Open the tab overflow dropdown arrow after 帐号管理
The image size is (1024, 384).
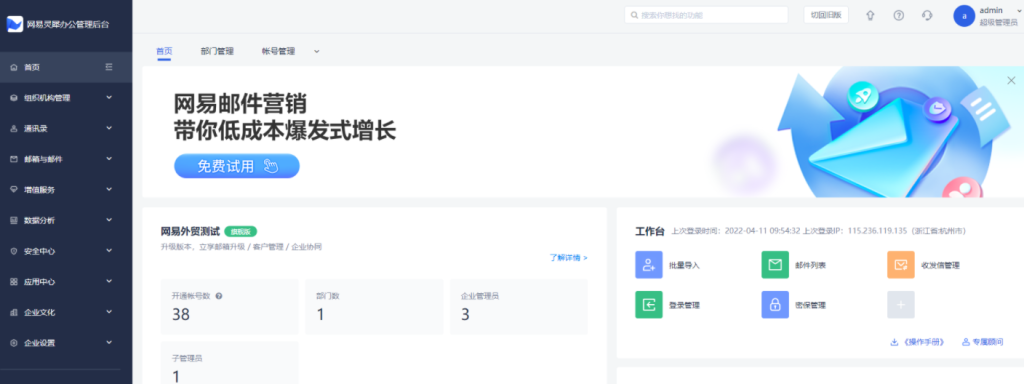[x=317, y=52]
